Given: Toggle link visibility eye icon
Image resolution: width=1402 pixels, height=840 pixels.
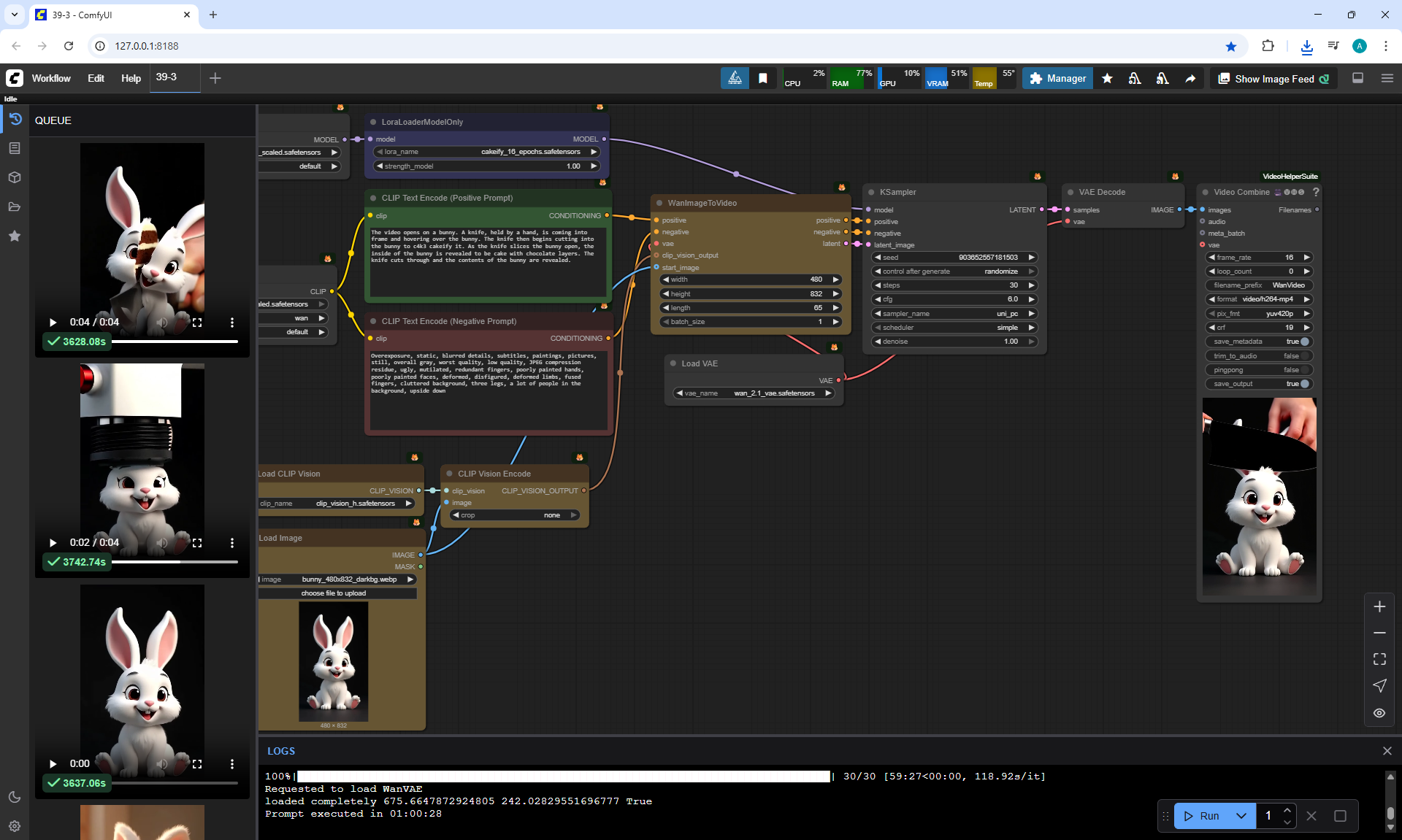Looking at the screenshot, I should (x=1379, y=713).
